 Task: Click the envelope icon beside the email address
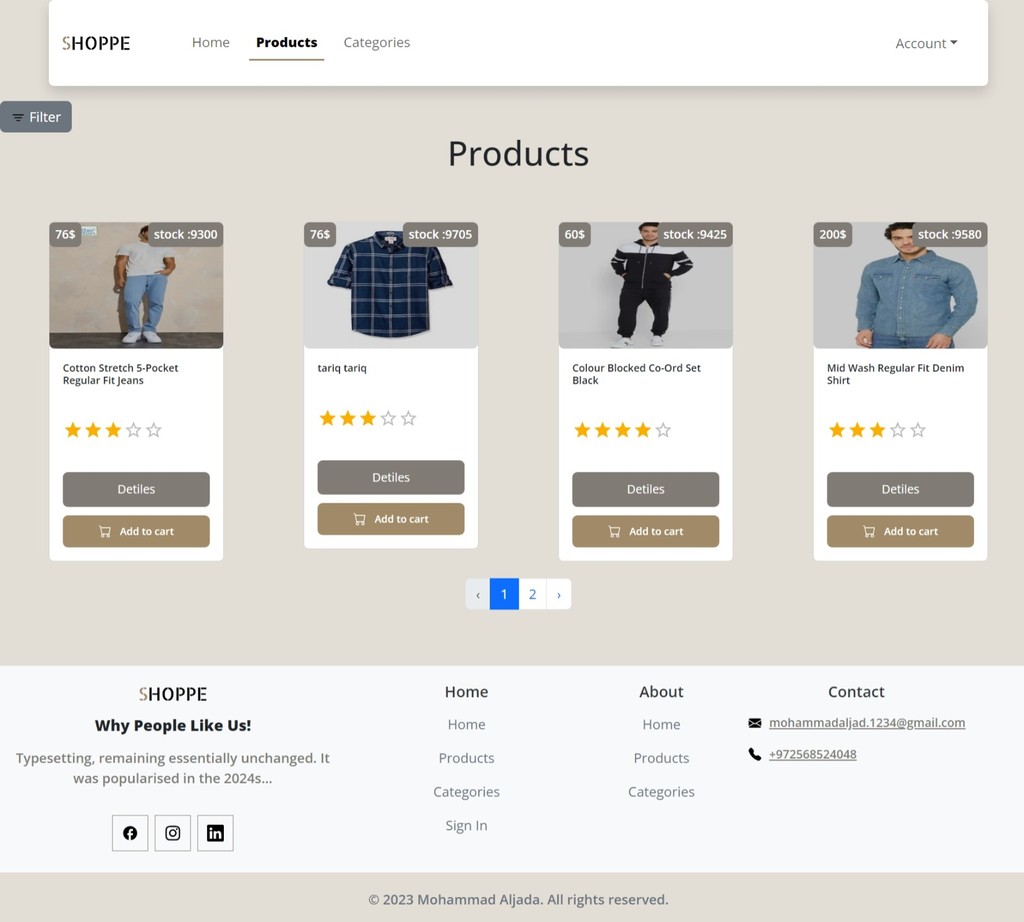click(x=754, y=723)
